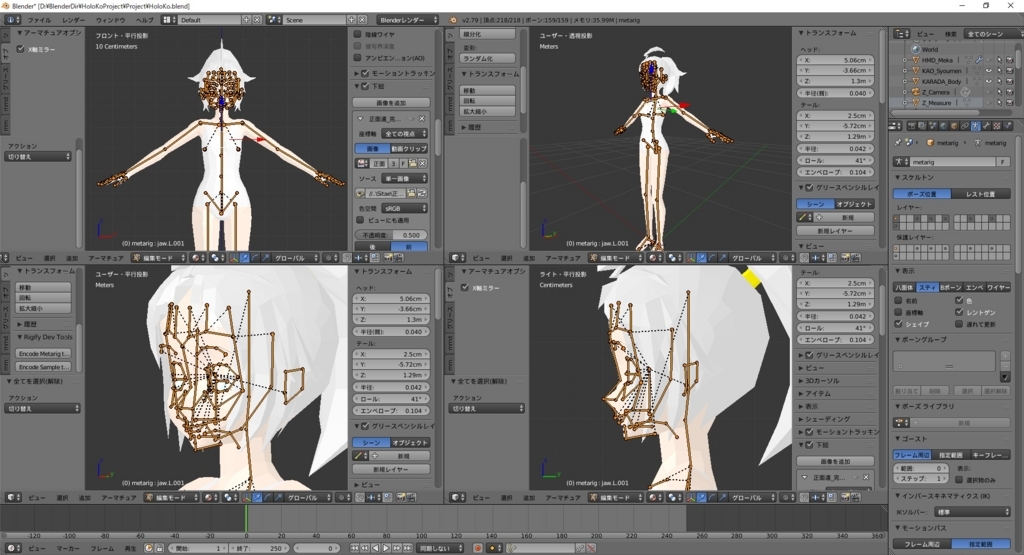Image resolution: width=1024 pixels, height=555 pixels.
Task: Open the sRGB color space dropdown
Action: click(x=405, y=208)
